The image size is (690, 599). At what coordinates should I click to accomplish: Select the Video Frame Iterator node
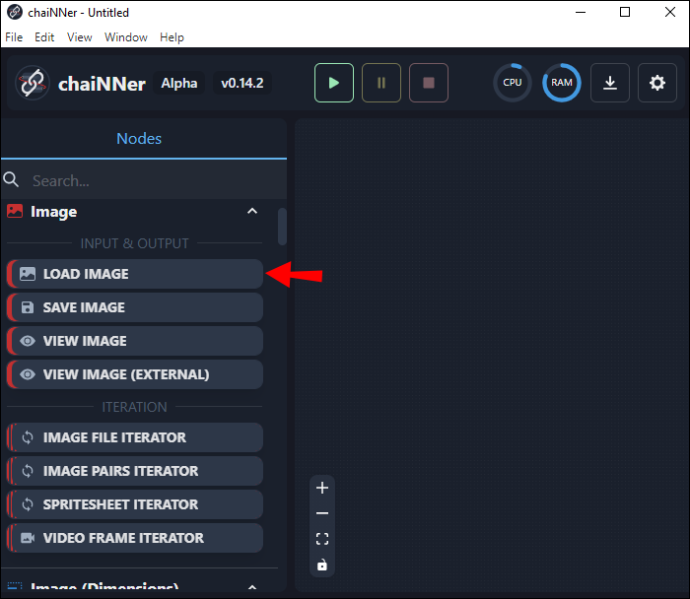135,538
